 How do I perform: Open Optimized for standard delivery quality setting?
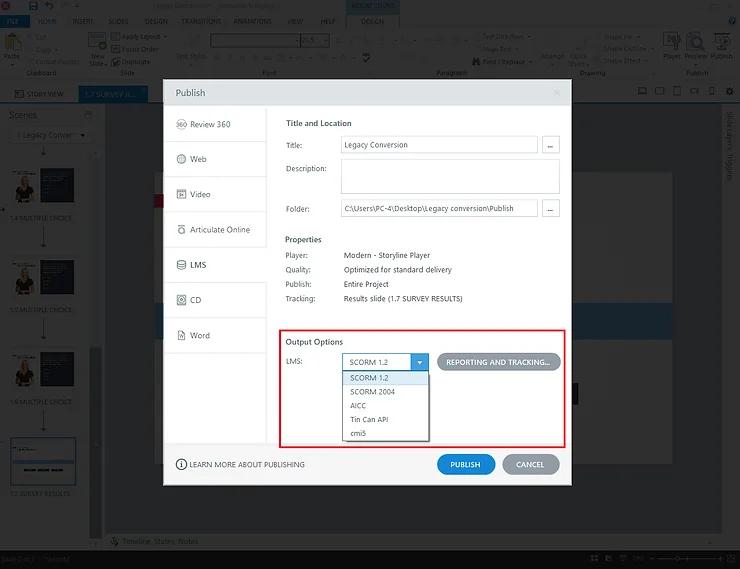pyautogui.click(x=397, y=270)
